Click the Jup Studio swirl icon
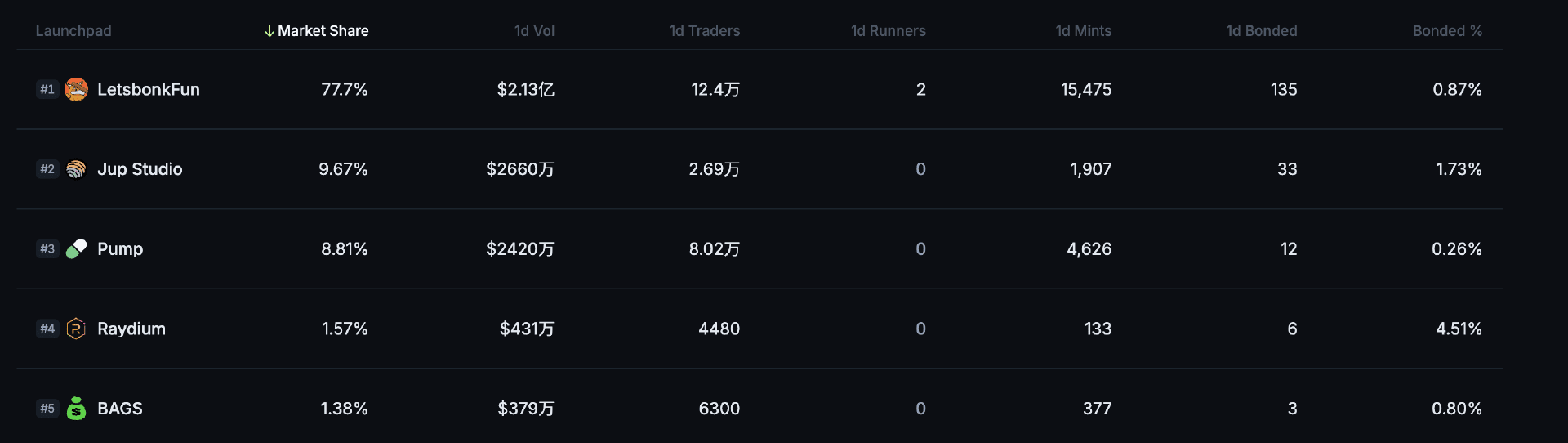The height and width of the screenshot is (443, 1568). tap(76, 169)
